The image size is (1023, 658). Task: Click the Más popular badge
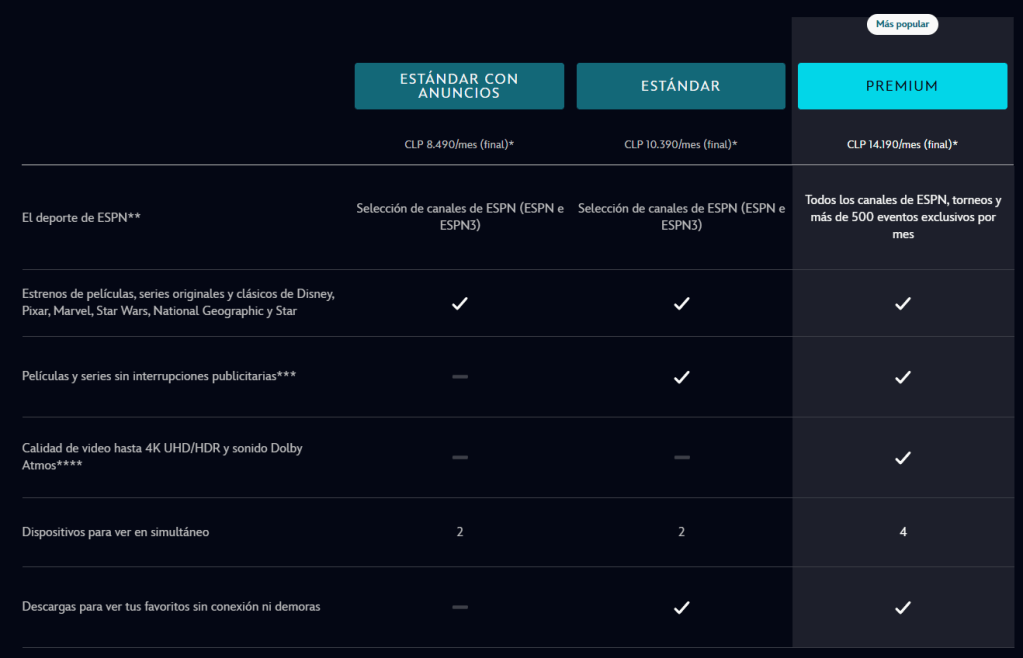[x=902, y=24]
